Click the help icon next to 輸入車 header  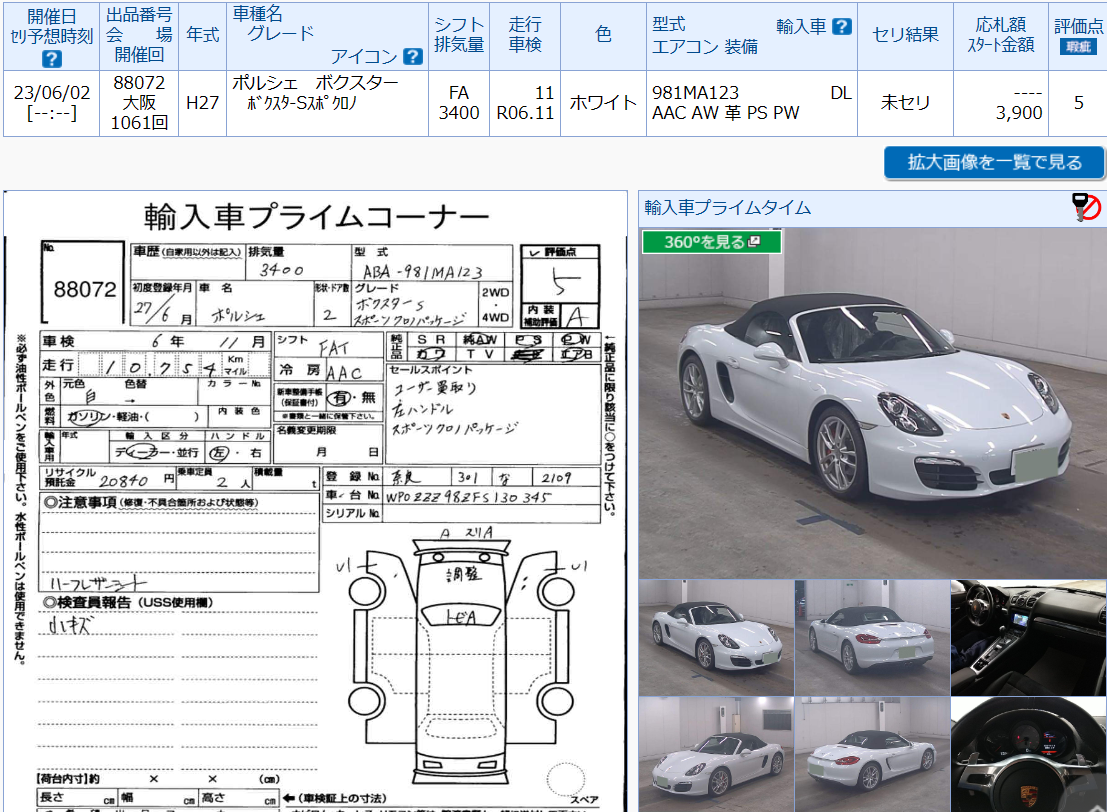842,26
